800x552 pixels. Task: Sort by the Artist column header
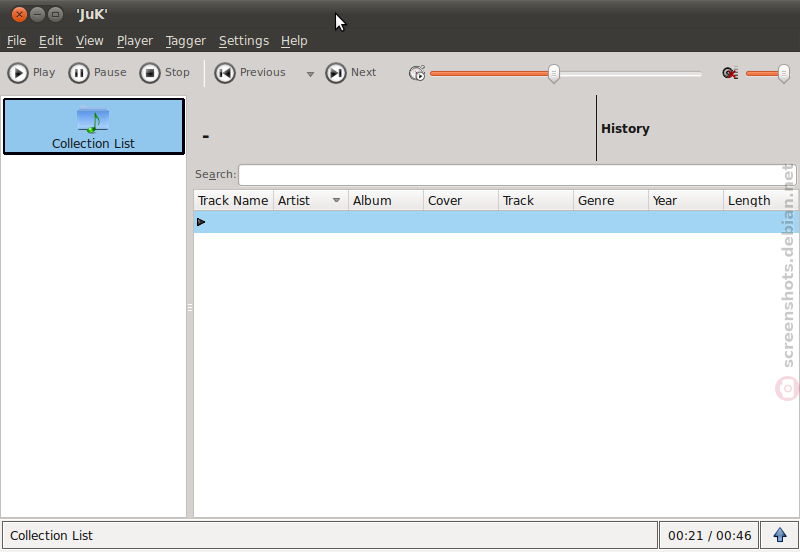[311, 200]
